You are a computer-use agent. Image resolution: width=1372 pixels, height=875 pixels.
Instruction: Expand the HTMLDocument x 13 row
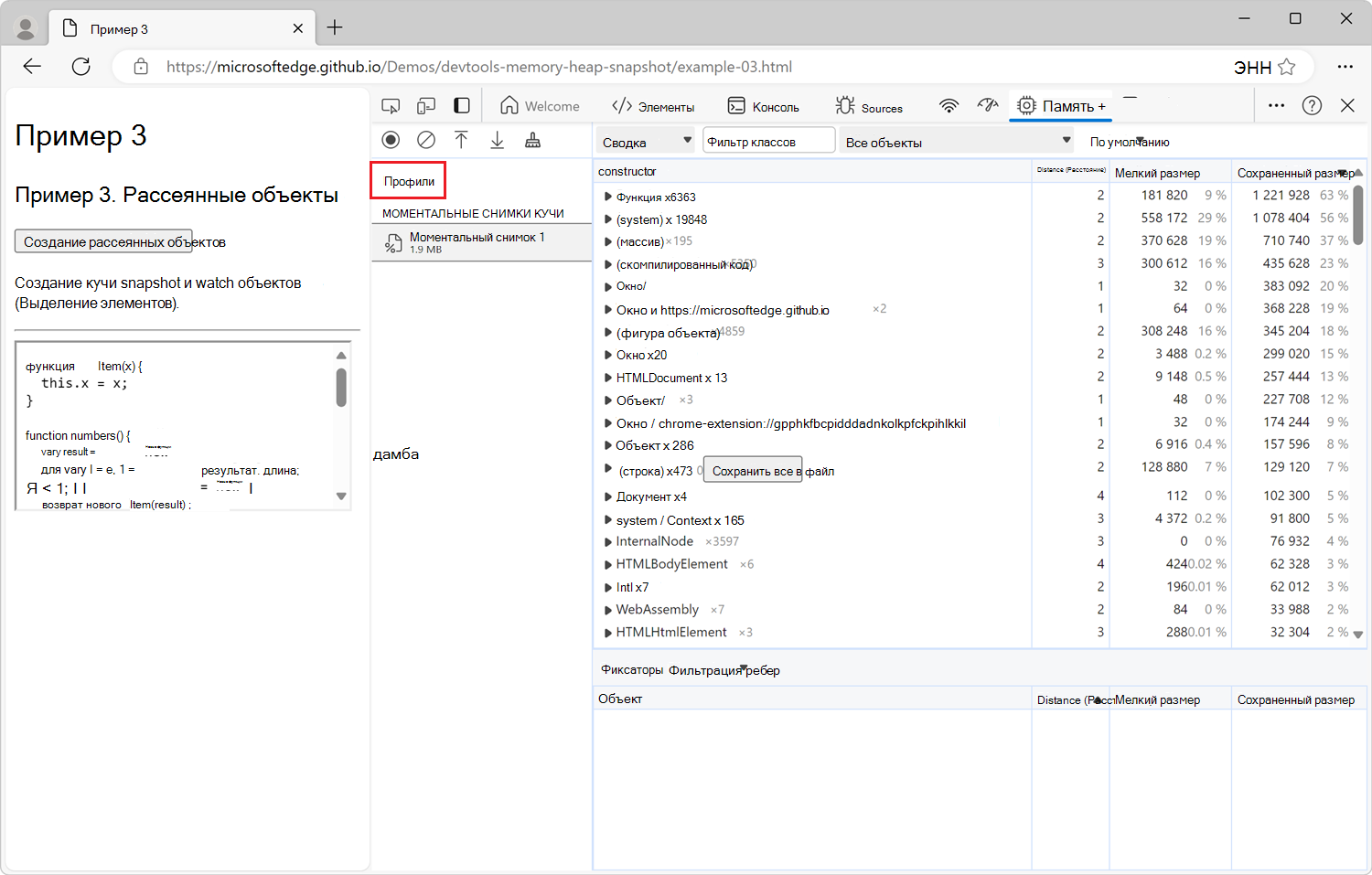coord(608,378)
